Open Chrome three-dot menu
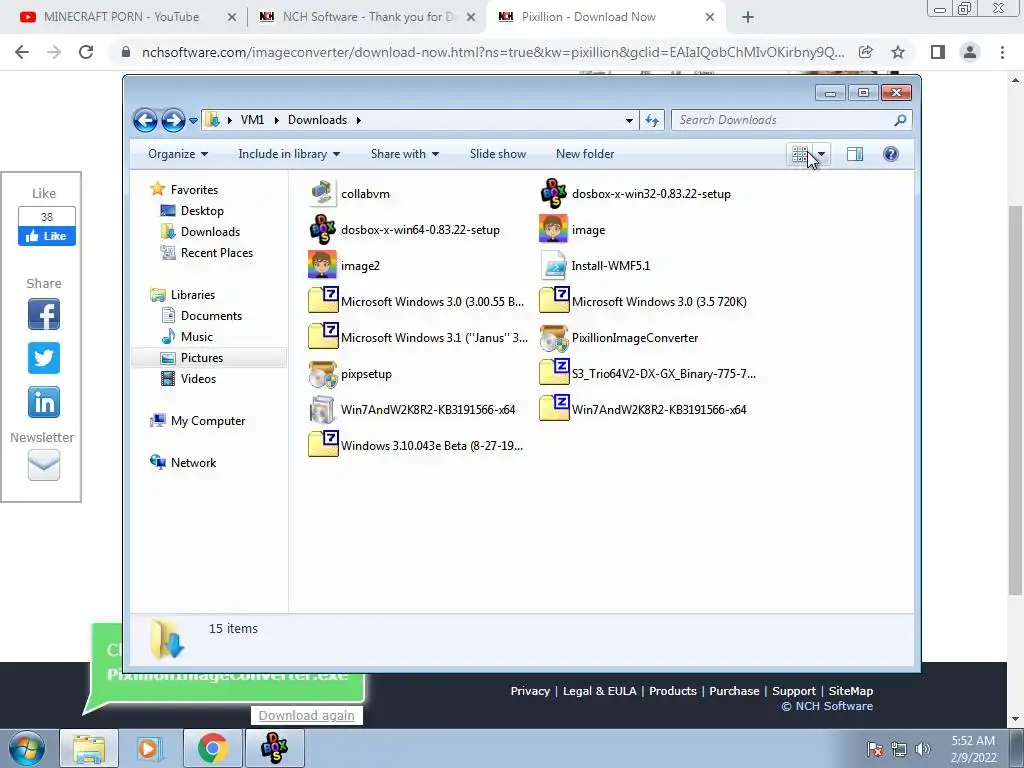Image resolution: width=1024 pixels, height=768 pixels. 1002,52
